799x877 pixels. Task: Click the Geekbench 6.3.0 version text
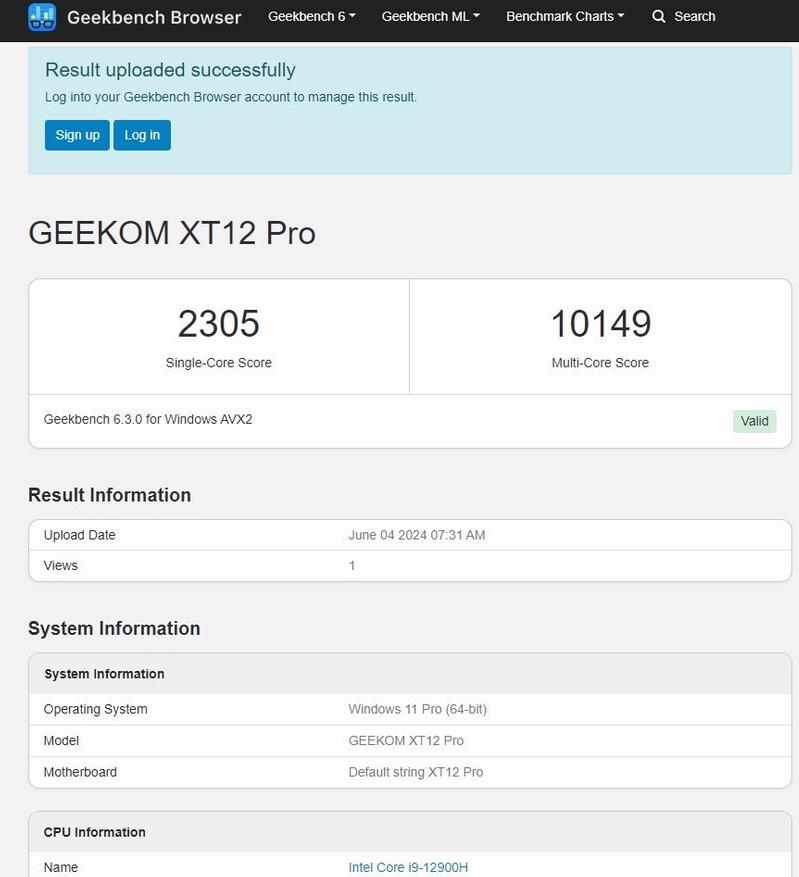tap(148, 420)
